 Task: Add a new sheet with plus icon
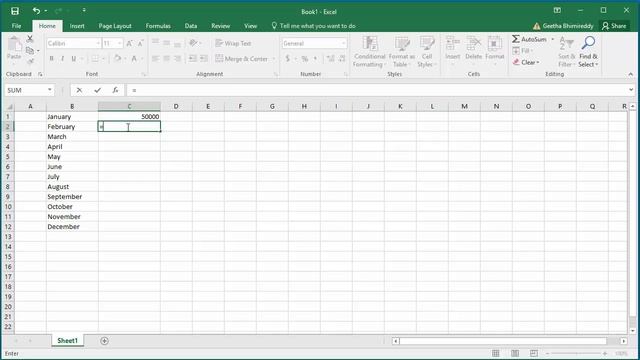(x=104, y=340)
